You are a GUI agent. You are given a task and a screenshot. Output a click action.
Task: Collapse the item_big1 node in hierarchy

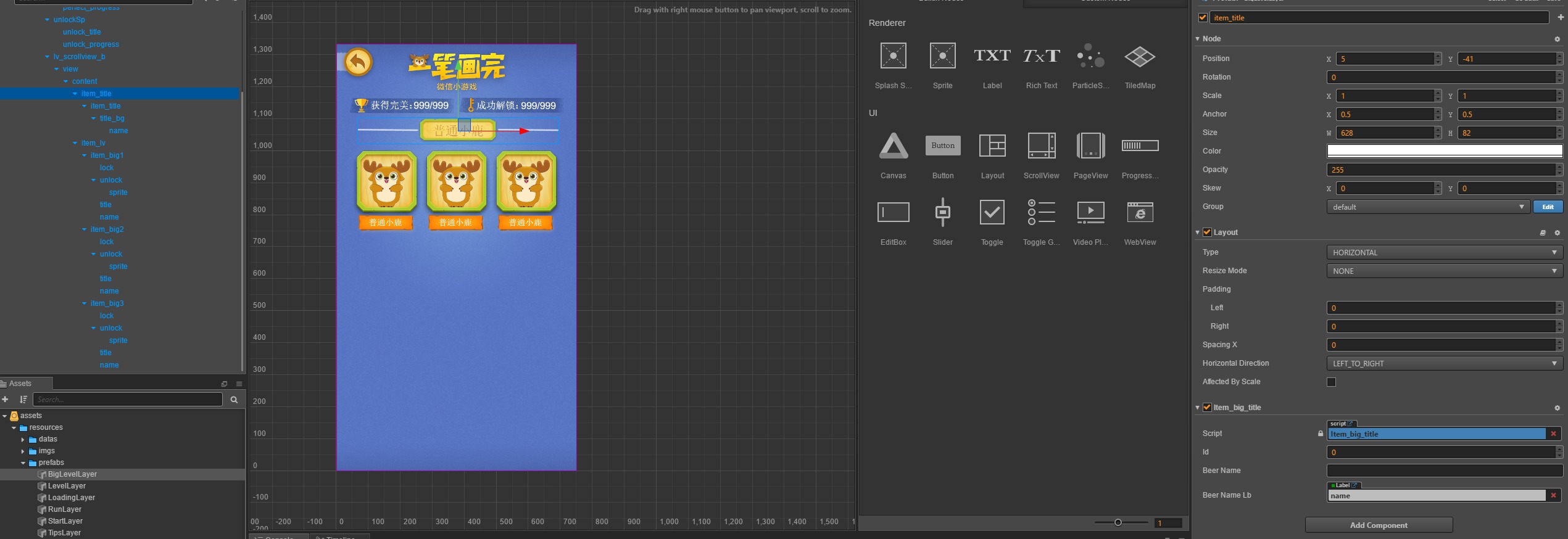click(84, 155)
